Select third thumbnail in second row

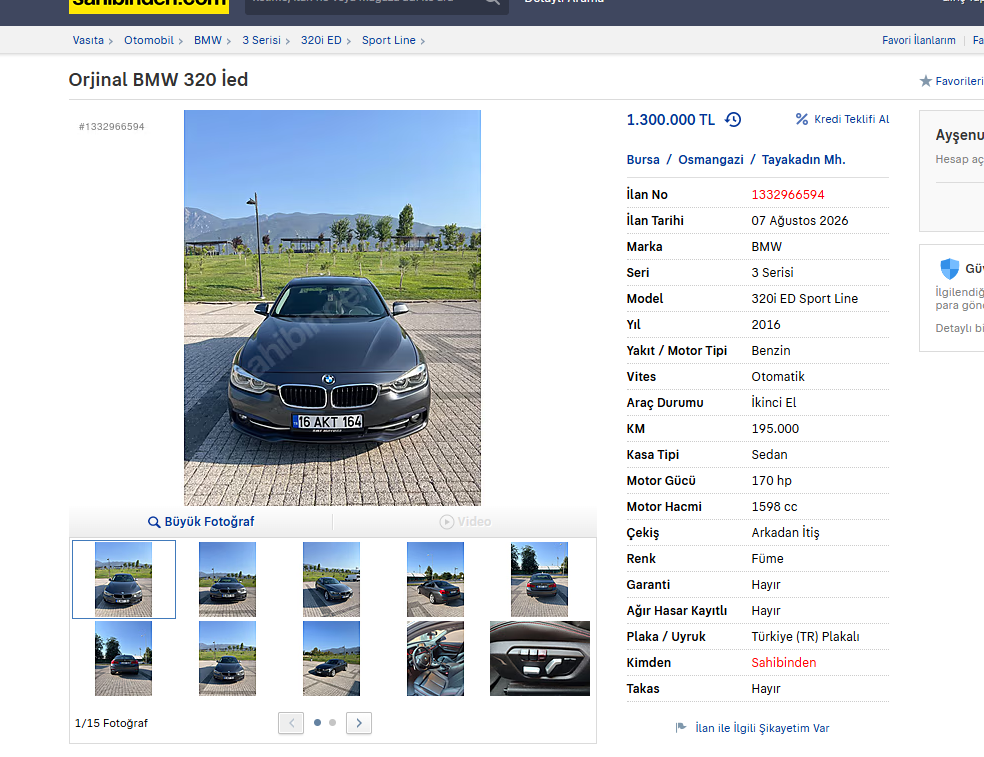coord(331,658)
